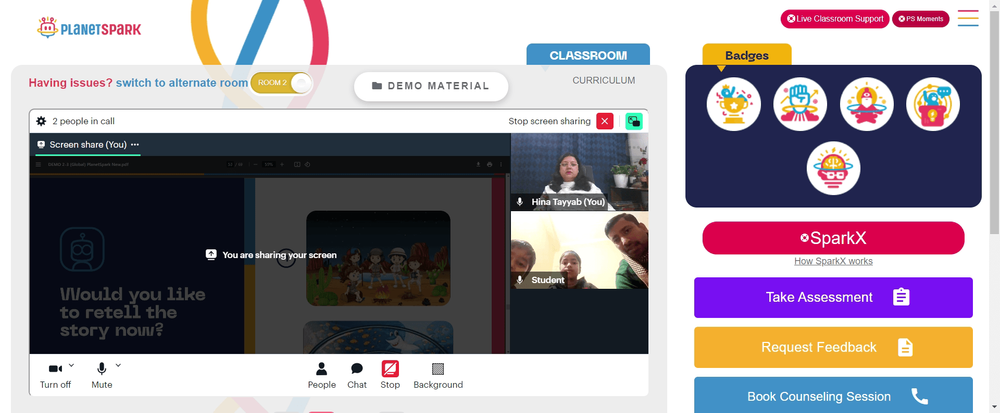Click 'switch to alternate room' text
The height and width of the screenshot is (413, 1000).
(x=182, y=83)
